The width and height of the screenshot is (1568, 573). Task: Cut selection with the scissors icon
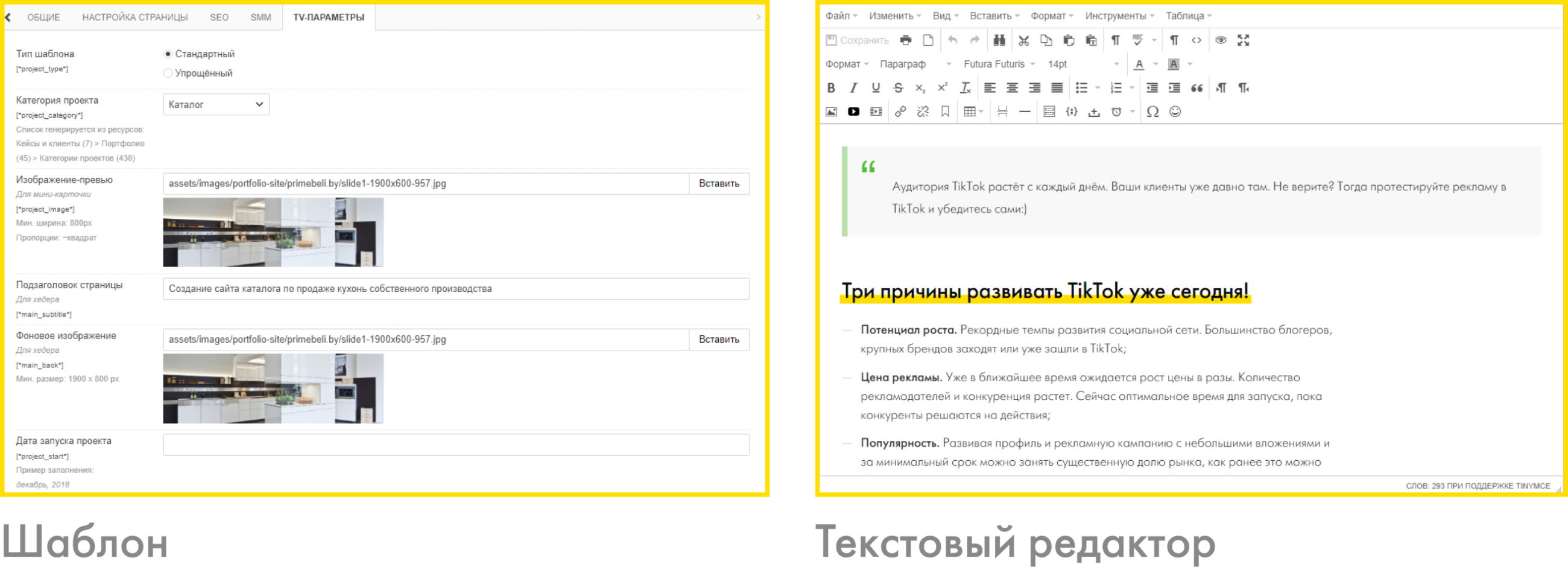[1024, 40]
